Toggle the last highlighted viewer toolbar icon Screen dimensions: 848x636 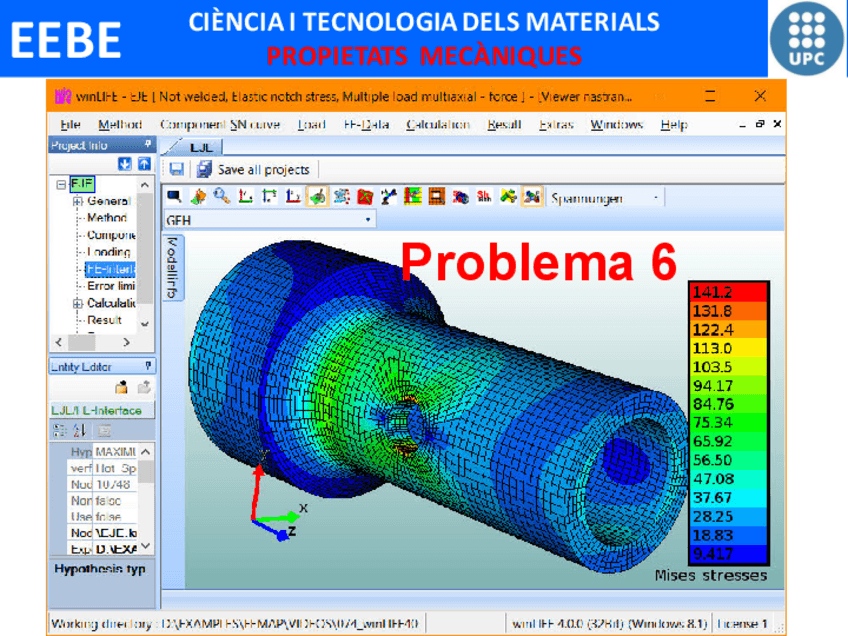532,197
